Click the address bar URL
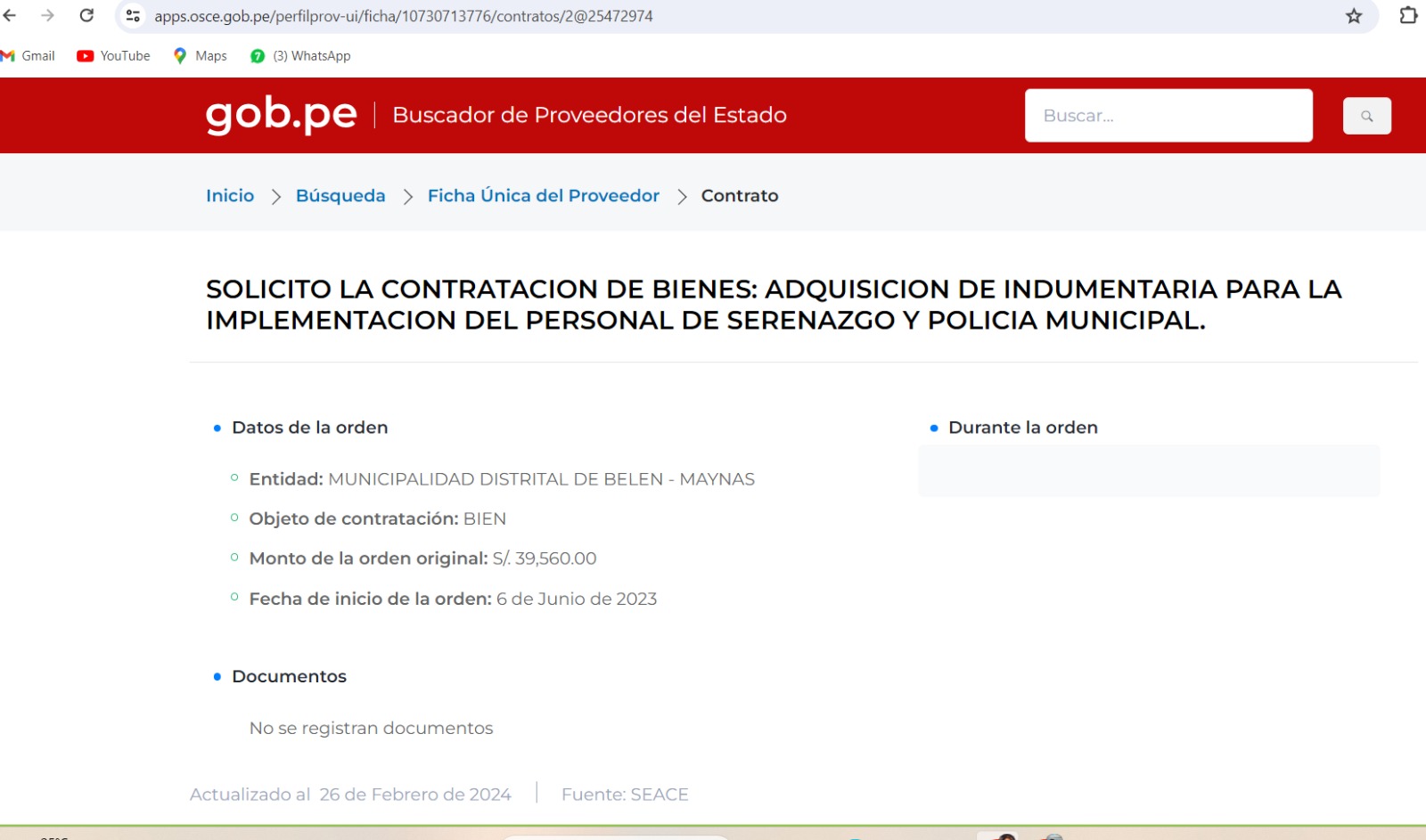This screenshot has width=1426, height=840. pyautogui.click(x=403, y=16)
